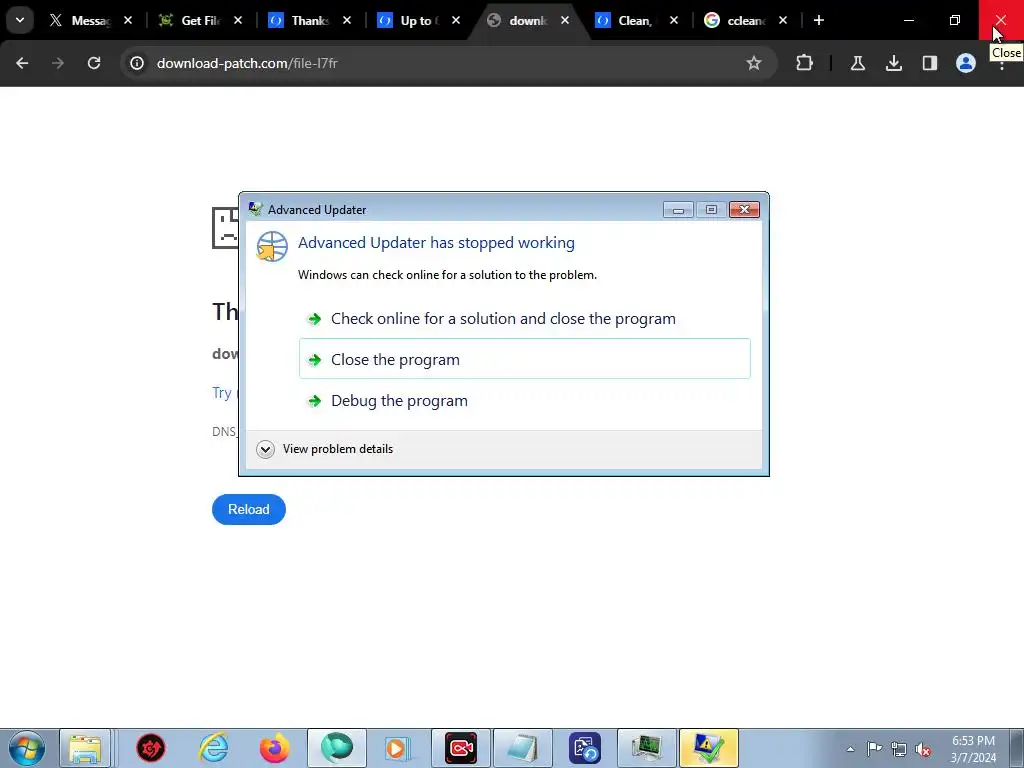1024x768 pixels.
Task: Open Windows Explorer from taskbar
Action: tap(86, 748)
